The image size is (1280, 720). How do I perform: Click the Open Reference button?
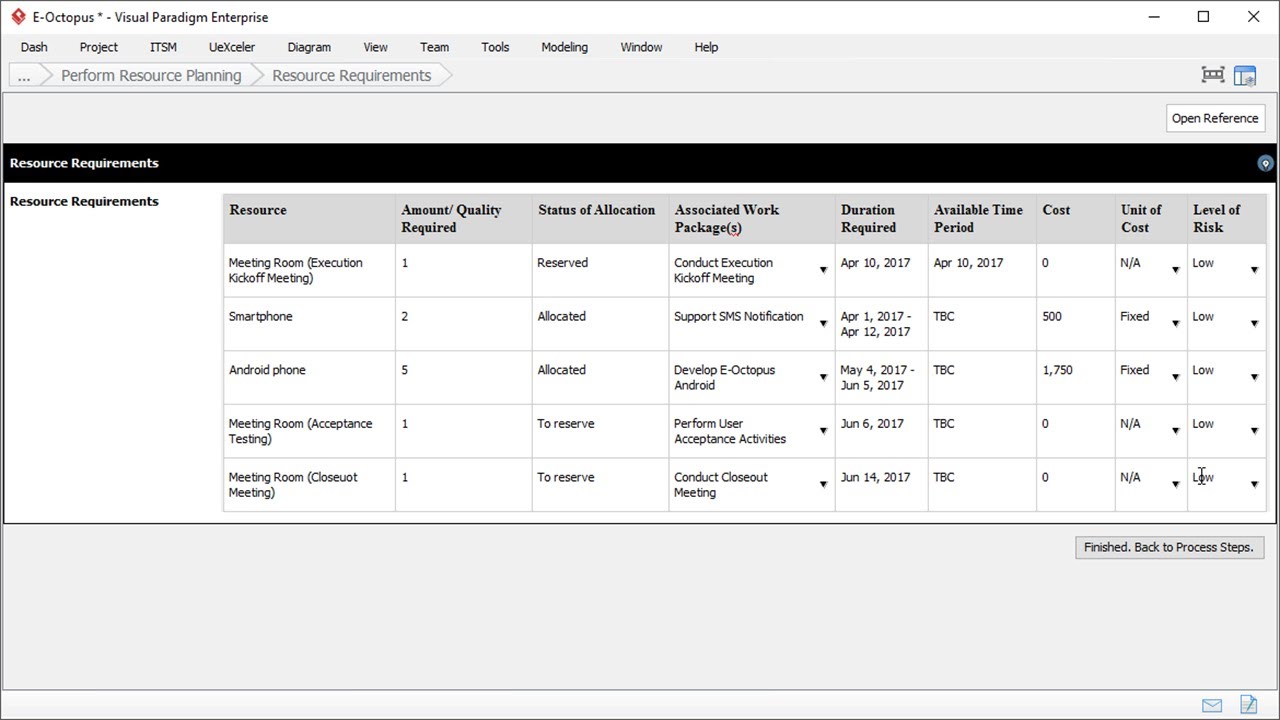[1215, 118]
